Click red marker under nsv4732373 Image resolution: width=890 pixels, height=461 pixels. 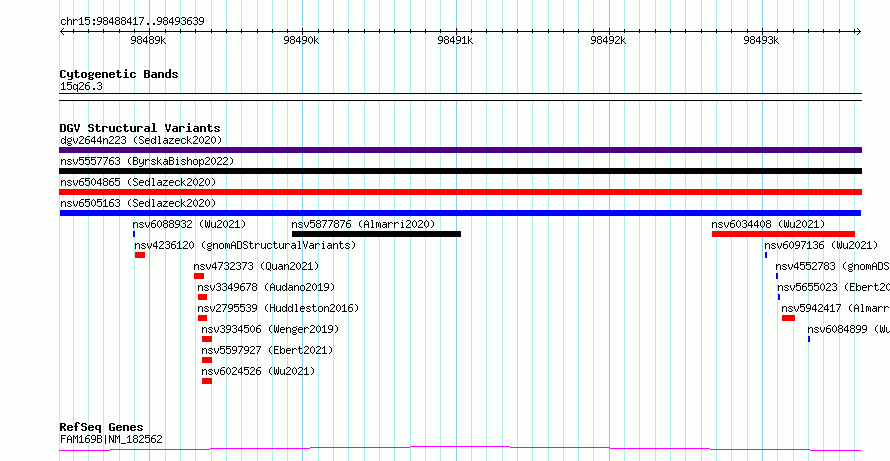(x=199, y=276)
